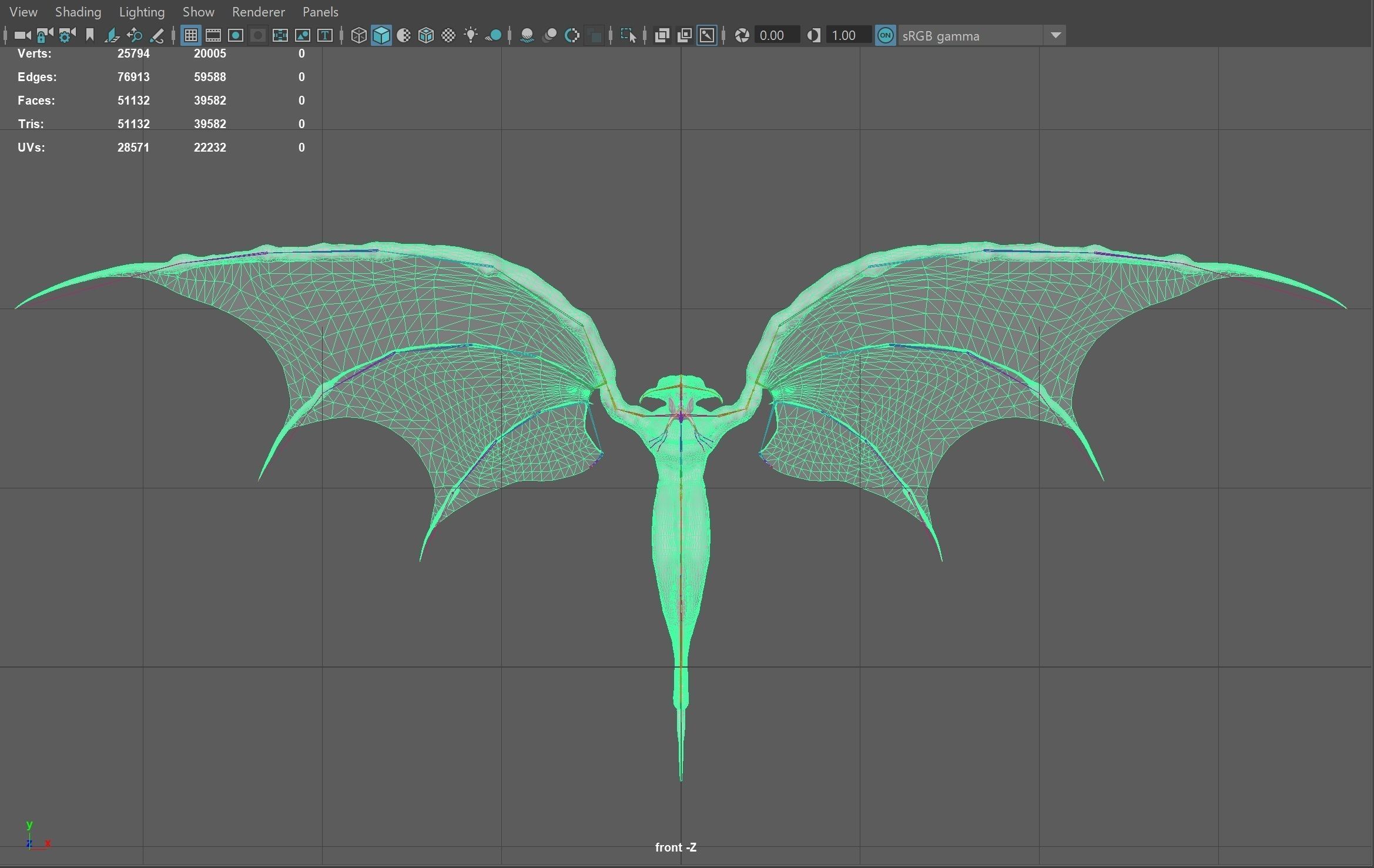Click Smooth Shade All cube icon
Viewport: 1374px width, 868px height.
[x=381, y=36]
